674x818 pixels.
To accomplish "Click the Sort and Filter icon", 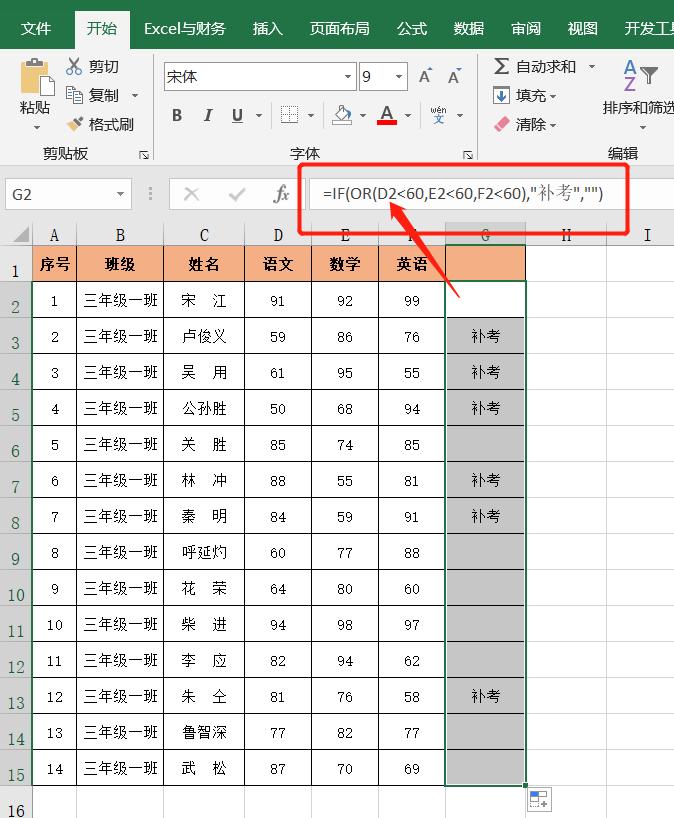I will [641, 76].
